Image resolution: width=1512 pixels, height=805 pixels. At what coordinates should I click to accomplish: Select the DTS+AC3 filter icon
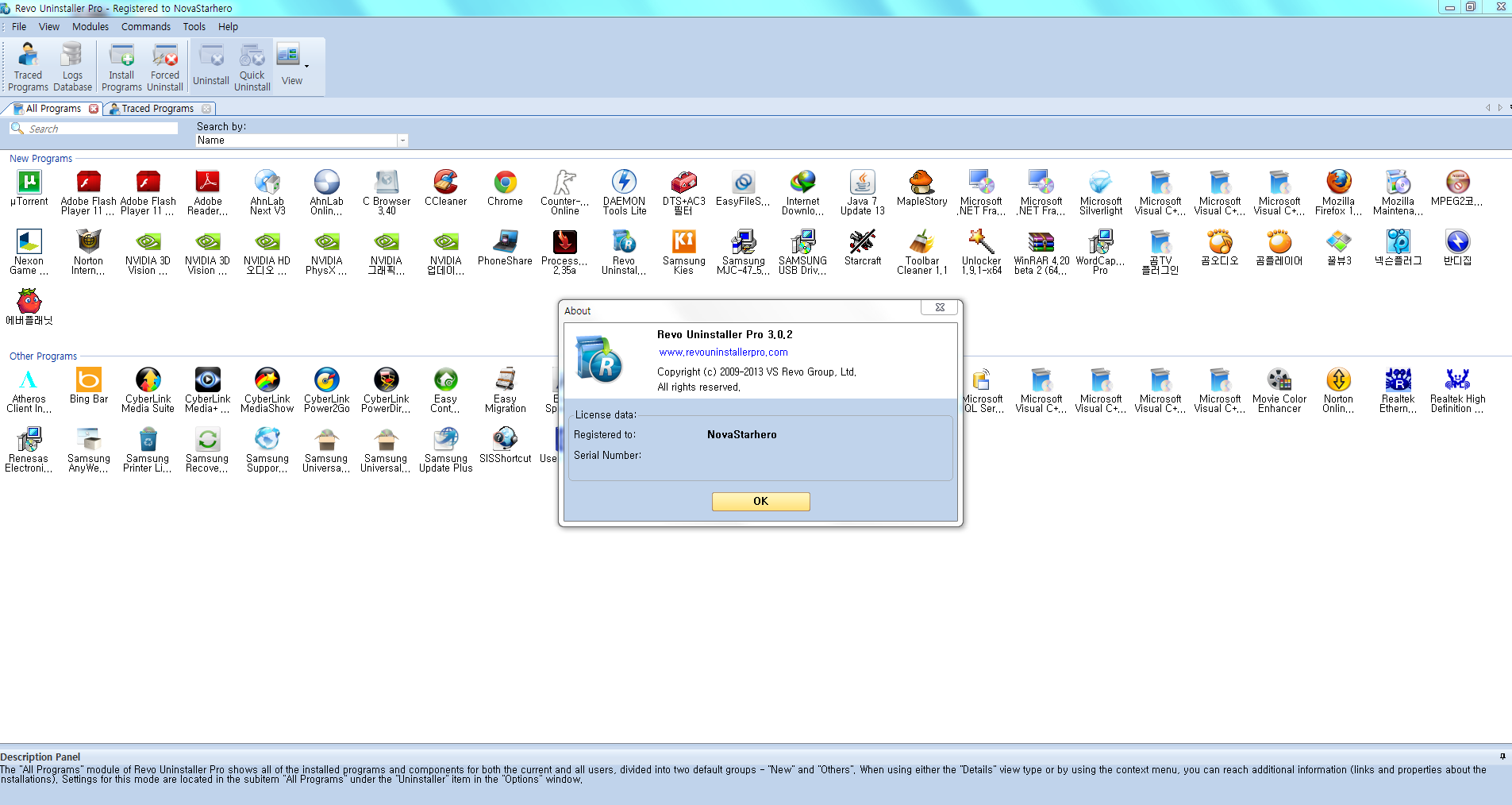click(684, 192)
